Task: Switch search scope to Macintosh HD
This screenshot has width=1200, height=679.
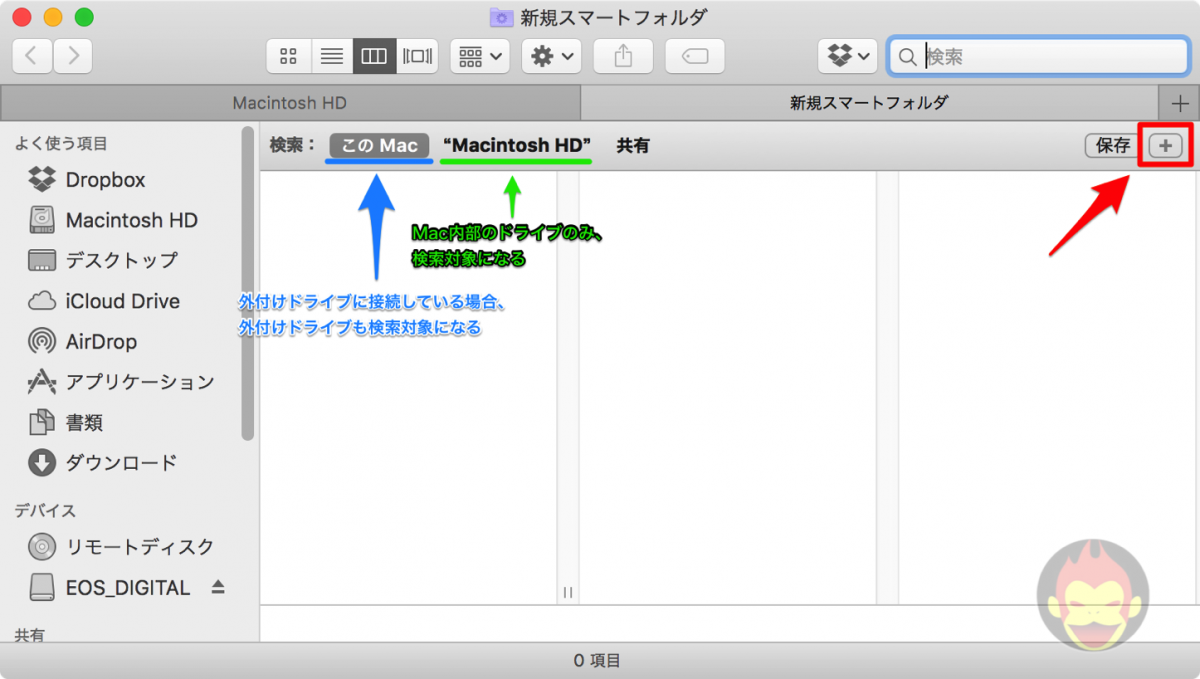Action: (515, 145)
